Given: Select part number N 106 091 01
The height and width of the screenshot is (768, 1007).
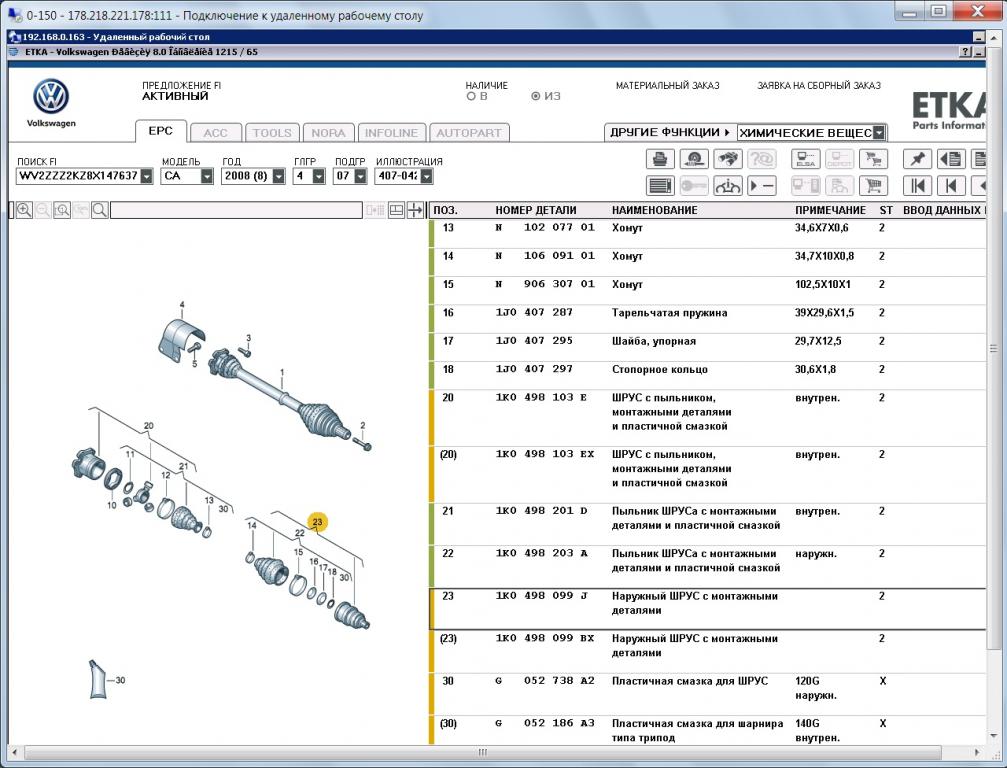Looking at the screenshot, I should click(545, 256).
